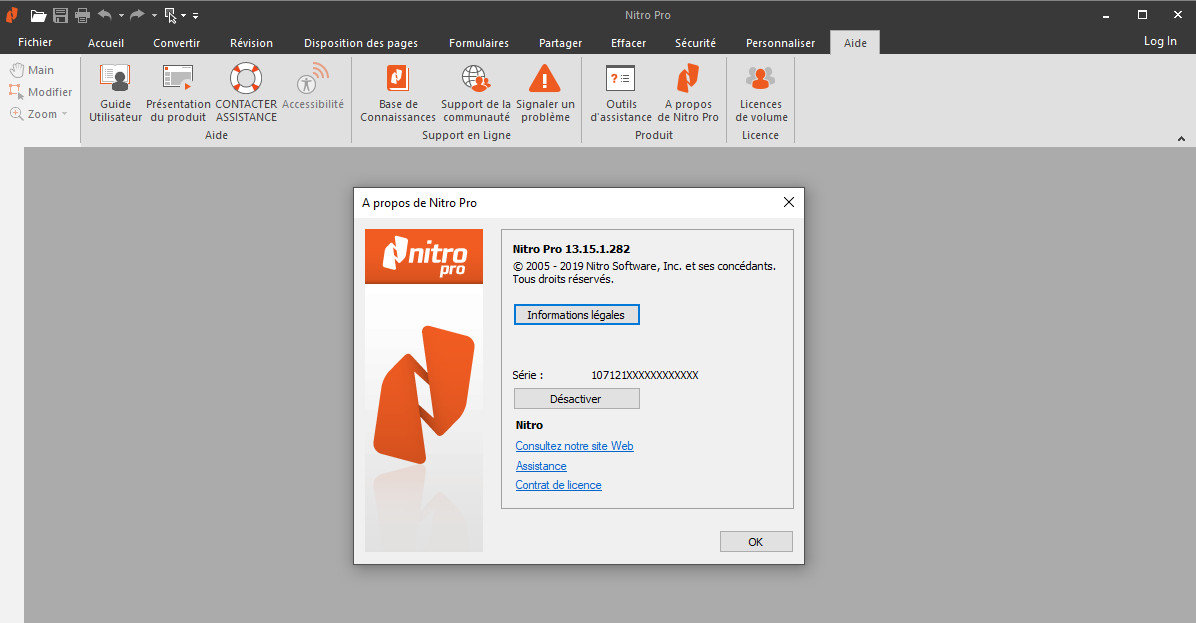Image resolution: width=1196 pixels, height=623 pixels.
Task: Switch to the Accueil tab
Action: tap(106, 43)
